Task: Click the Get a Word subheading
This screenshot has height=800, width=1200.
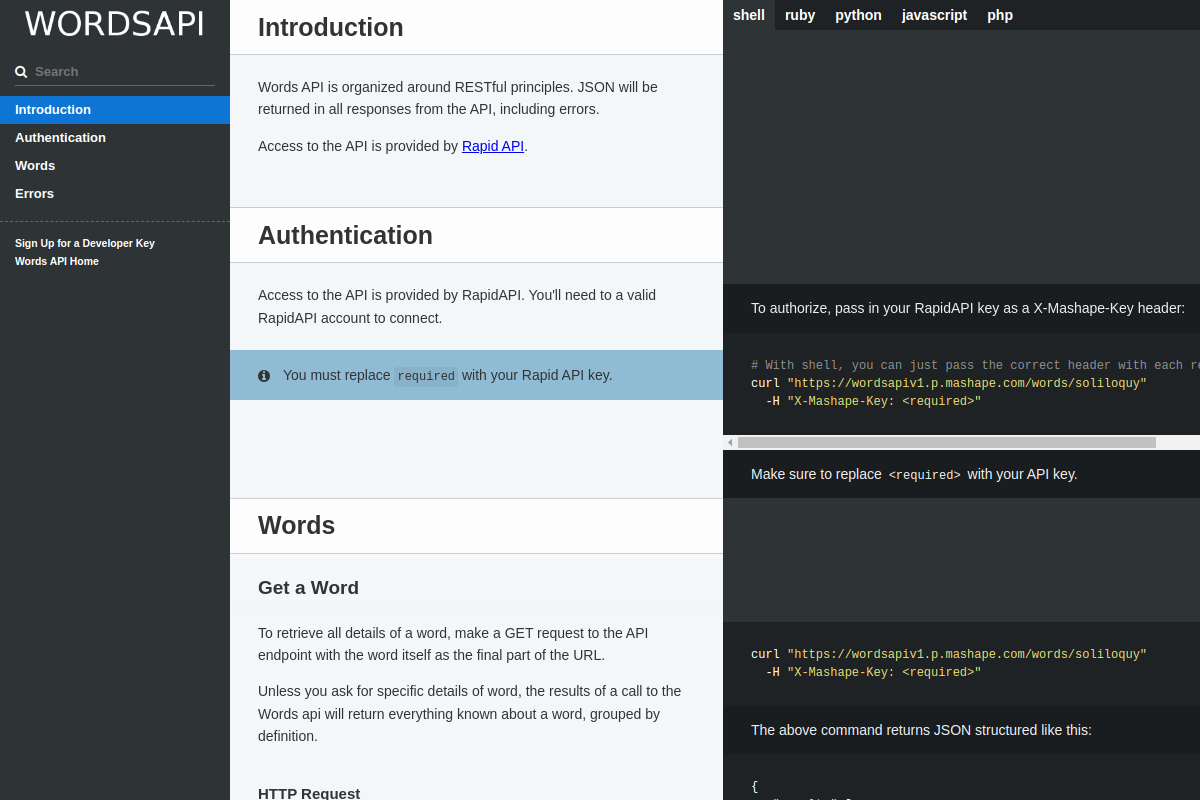Action: 308,588
